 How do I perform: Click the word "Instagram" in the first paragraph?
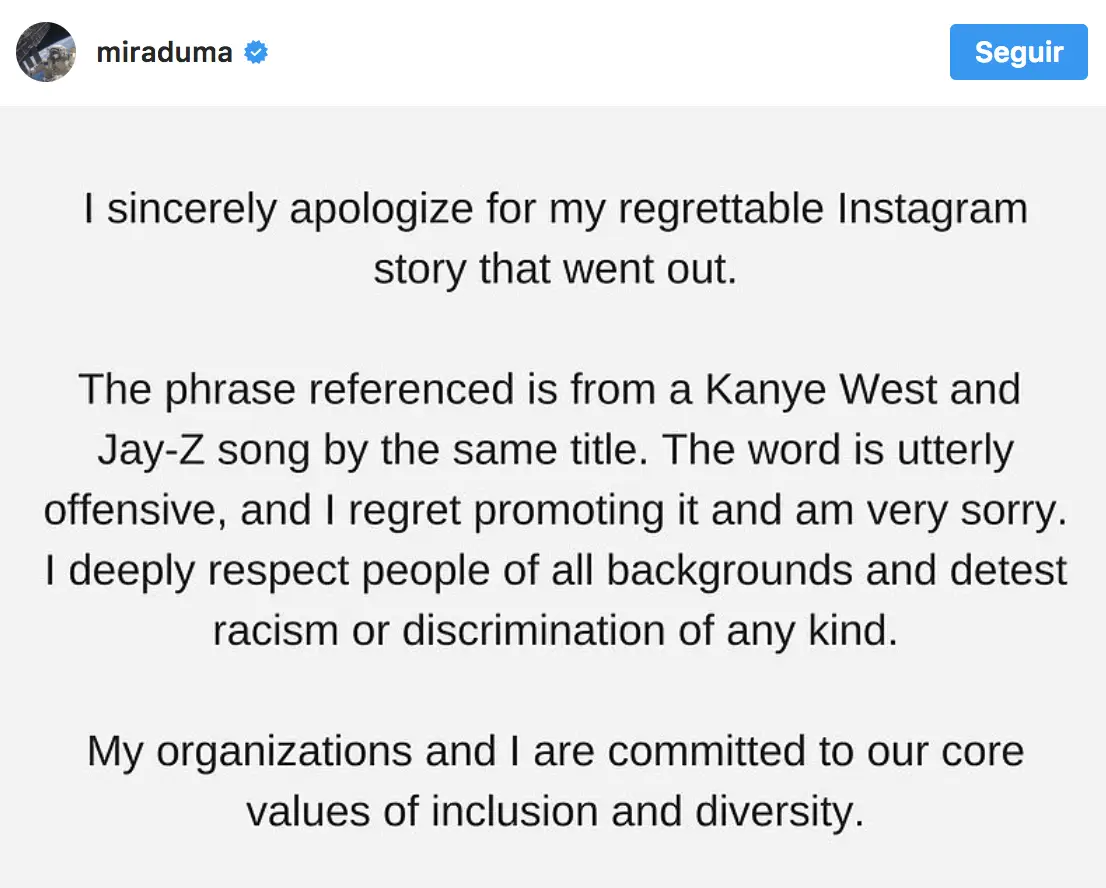click(x=932, y=209)
